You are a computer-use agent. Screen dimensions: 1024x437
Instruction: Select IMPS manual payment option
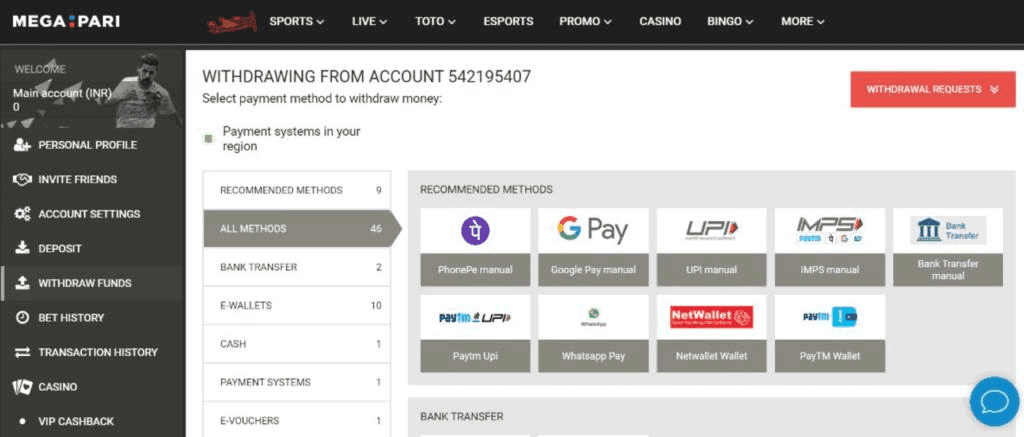click(829, 231)
